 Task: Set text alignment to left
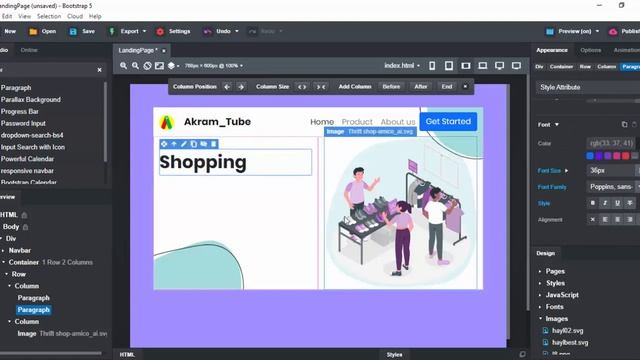point(605,220)
